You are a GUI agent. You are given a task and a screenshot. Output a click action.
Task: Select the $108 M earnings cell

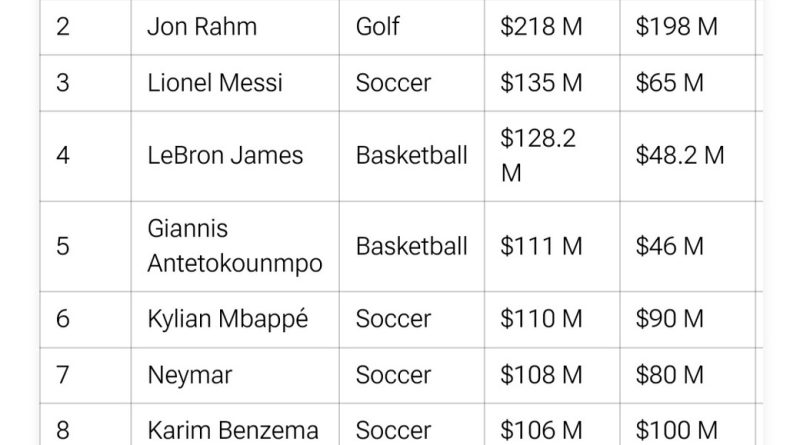tap(541, 376)
